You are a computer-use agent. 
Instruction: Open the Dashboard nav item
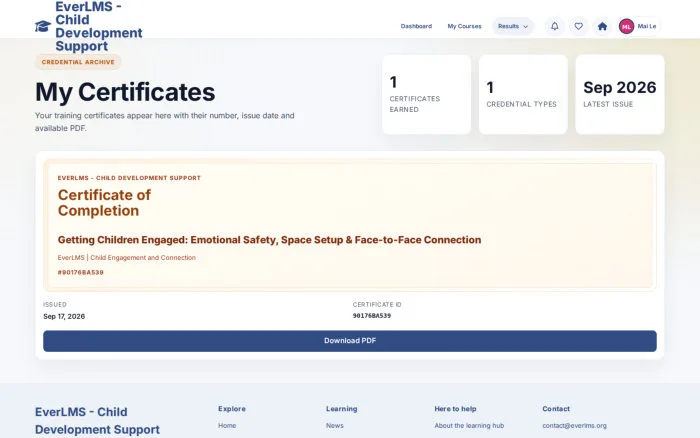point(416,26)
